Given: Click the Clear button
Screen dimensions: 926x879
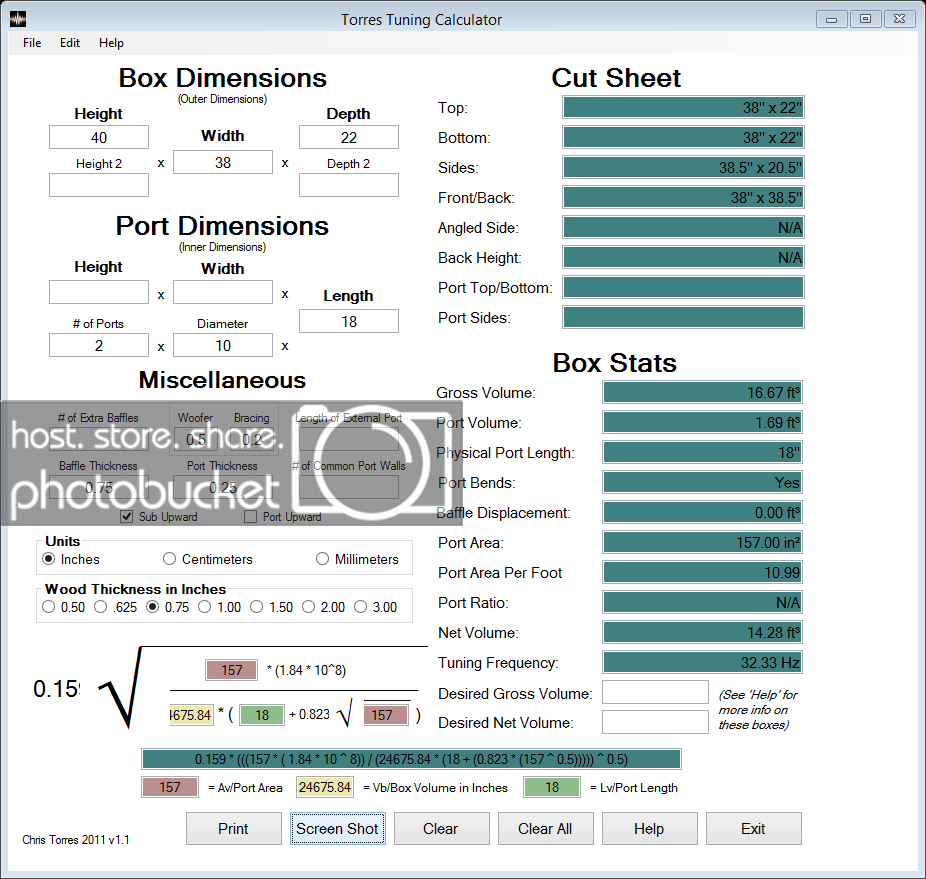Looking at the screenshot, I should tap(442, 829).
